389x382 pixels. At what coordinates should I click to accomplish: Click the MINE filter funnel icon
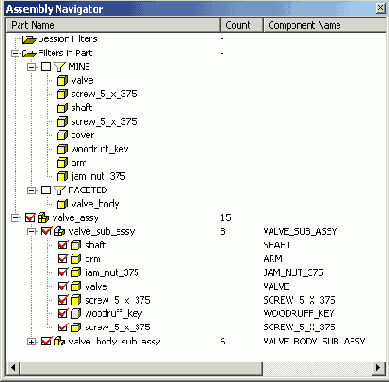click(x=59, y=67)
